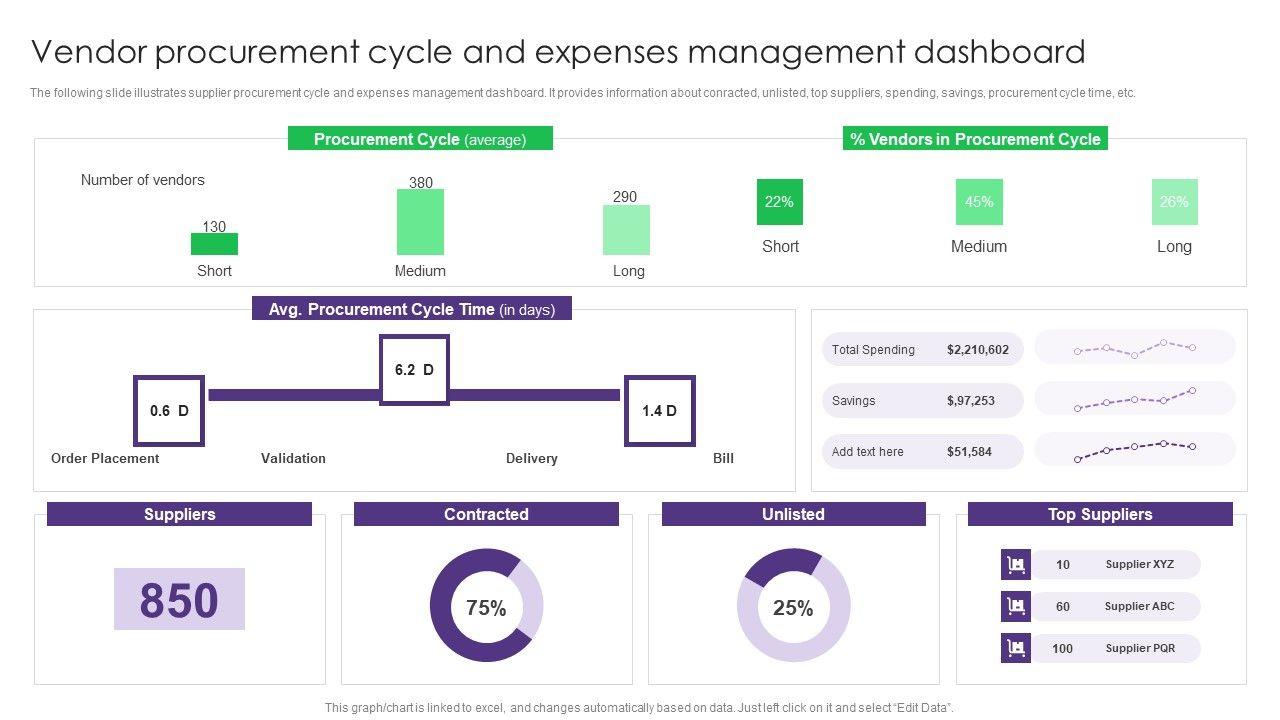Click the cart icon beside Supplier PQR
The image size is (1280, 720).
pos(1015,648)
